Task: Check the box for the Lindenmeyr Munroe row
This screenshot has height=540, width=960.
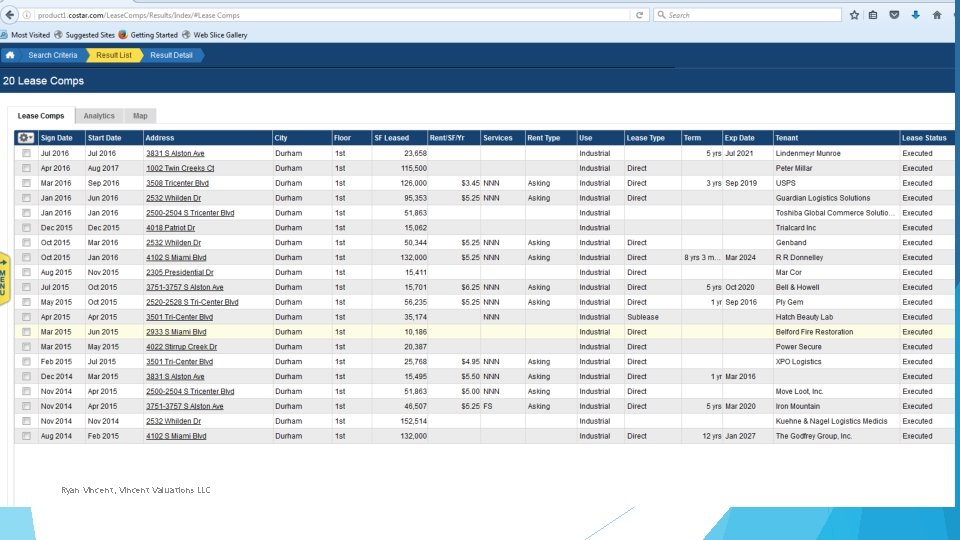Action: (26, 153)
